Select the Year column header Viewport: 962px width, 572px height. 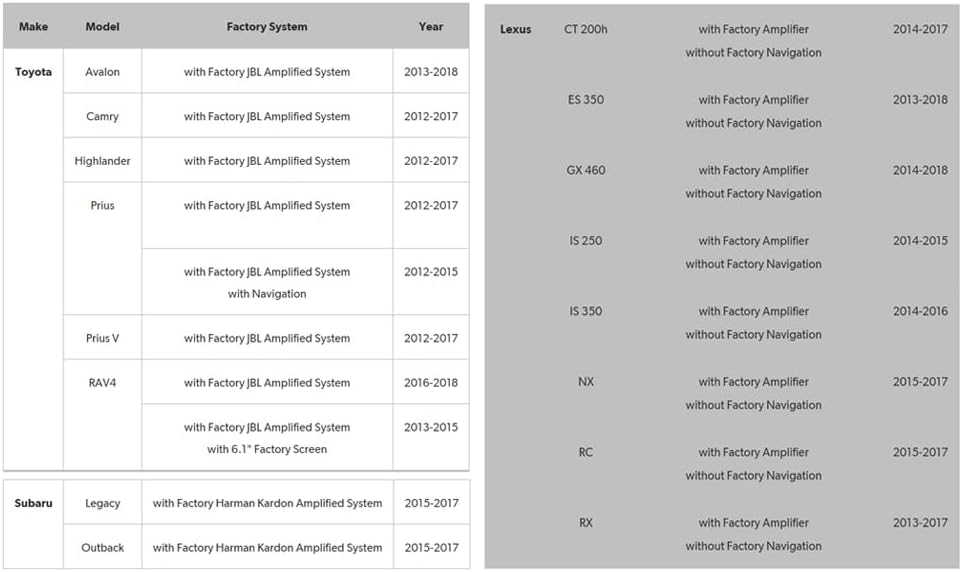point(431,26)
